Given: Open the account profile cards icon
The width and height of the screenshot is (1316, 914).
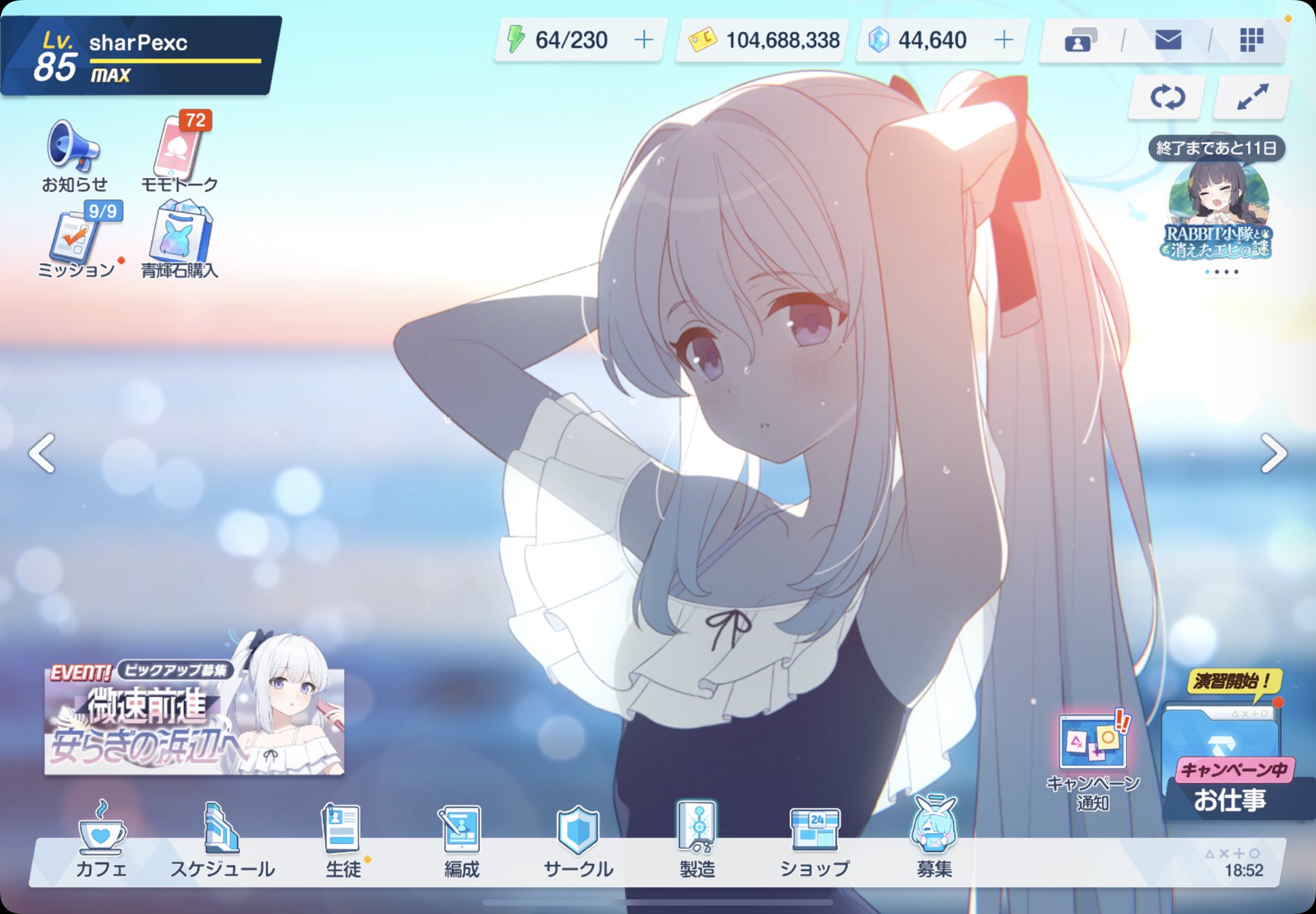Looking at the screenshot, I should click(1080, 40).
